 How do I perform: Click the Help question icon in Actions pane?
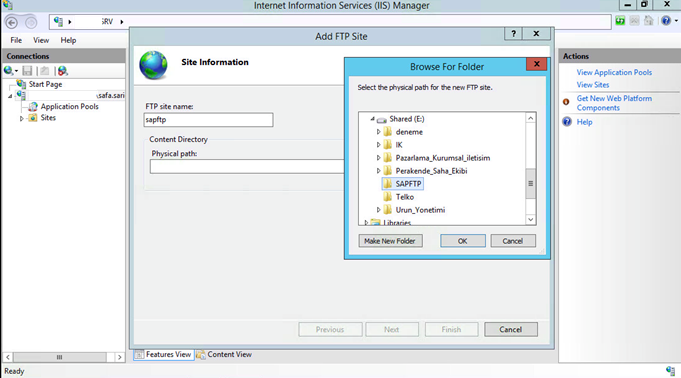coord(567,122)
